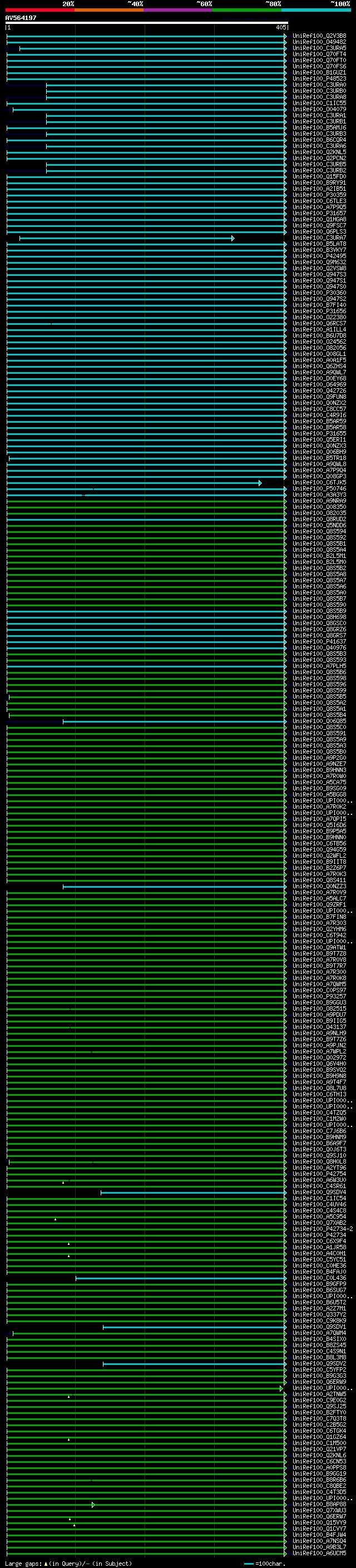Click the white query sequence ruler bar
Screen dimensions: 356x1568
pos(147,23)
